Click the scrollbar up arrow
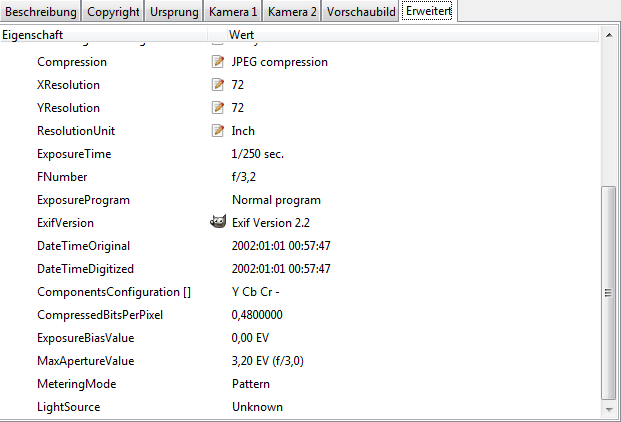The width and height of the screenshot is (621, 422). tap(609, 35)
